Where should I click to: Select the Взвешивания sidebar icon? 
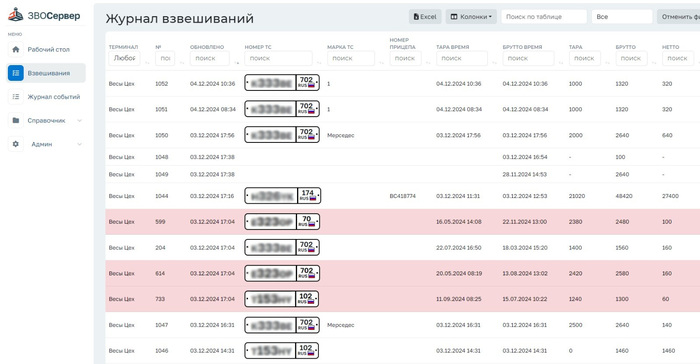pyautogui.click(x=16, y=73)
